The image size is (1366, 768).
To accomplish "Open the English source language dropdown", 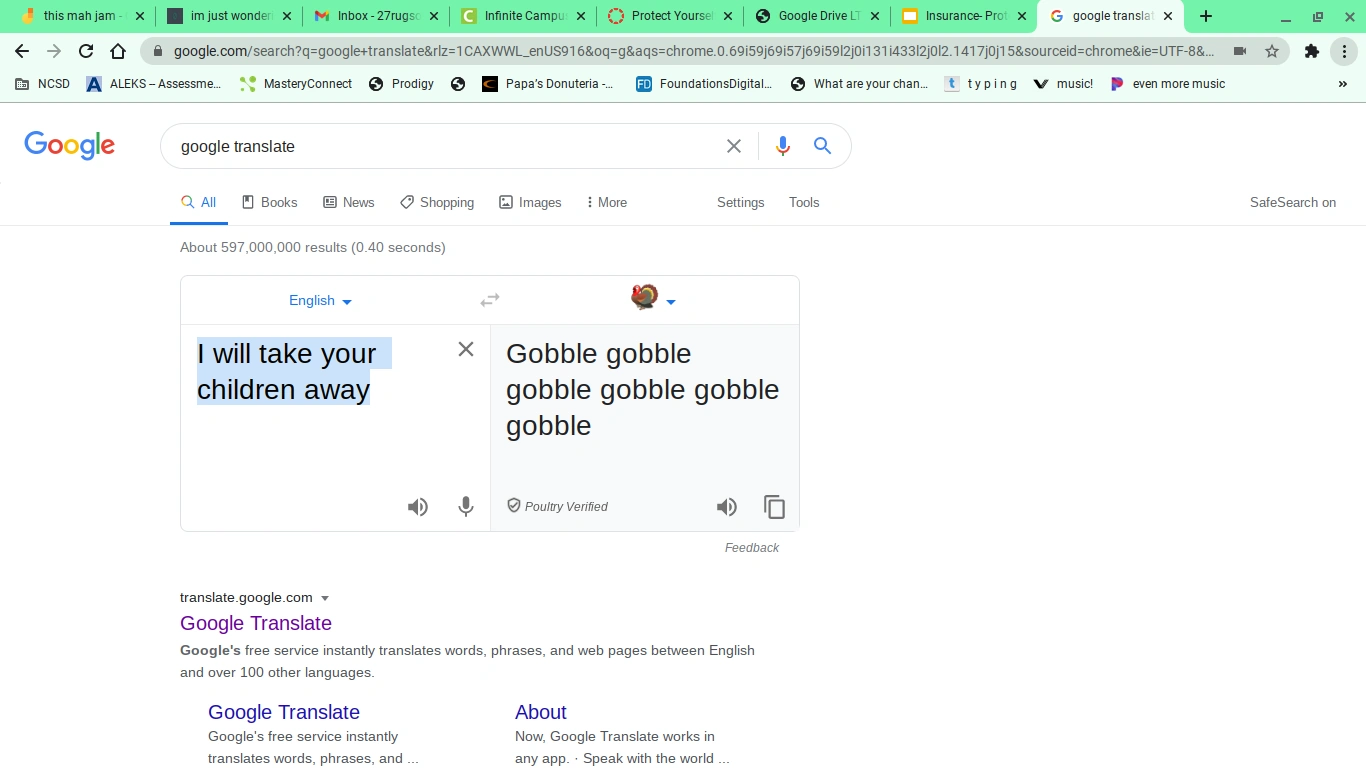I will pyautogui.click(x=319, y=300).
